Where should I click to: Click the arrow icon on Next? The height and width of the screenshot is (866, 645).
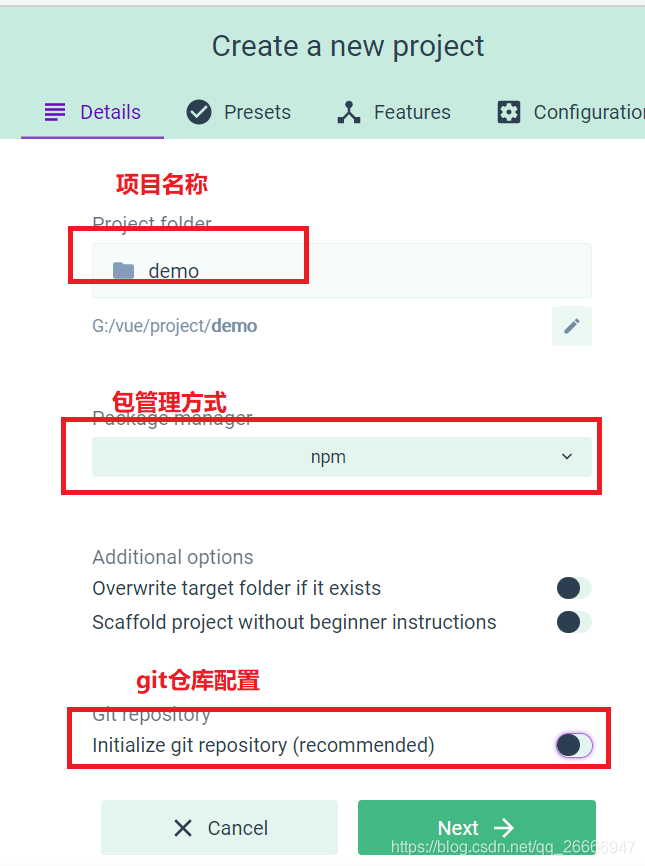tap(504, 827)
